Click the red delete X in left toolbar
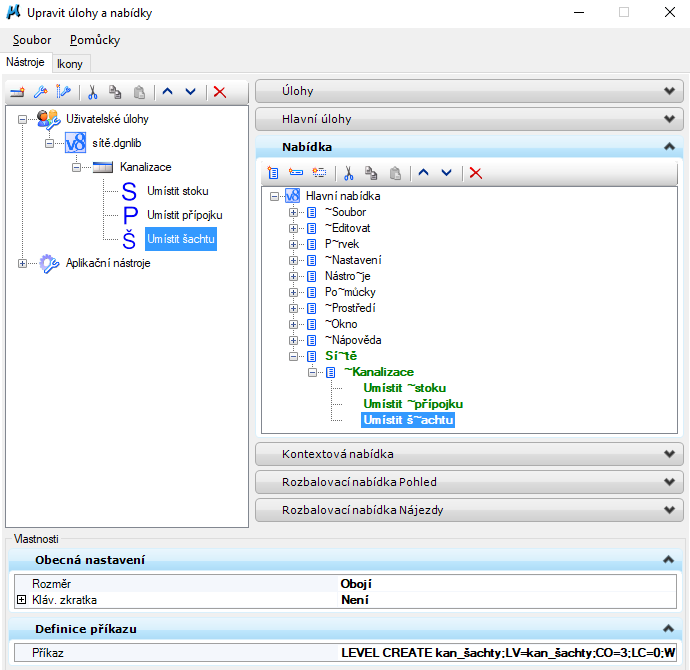 (x=220, y=92)
